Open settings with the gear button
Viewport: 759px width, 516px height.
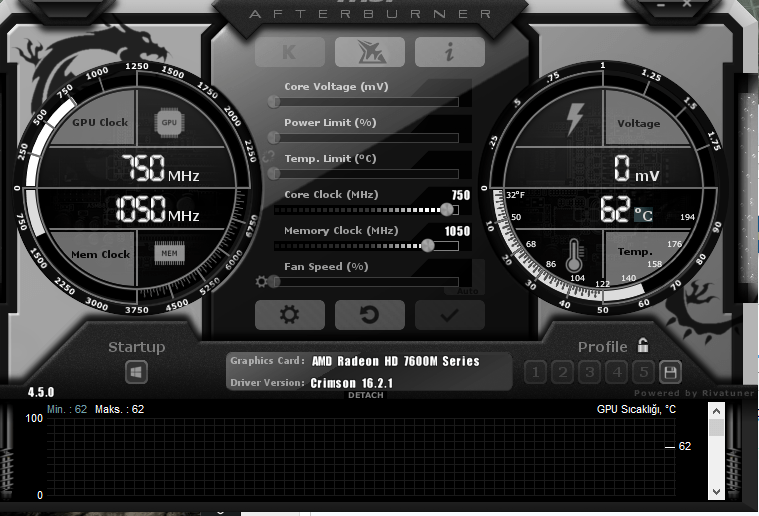289,315
